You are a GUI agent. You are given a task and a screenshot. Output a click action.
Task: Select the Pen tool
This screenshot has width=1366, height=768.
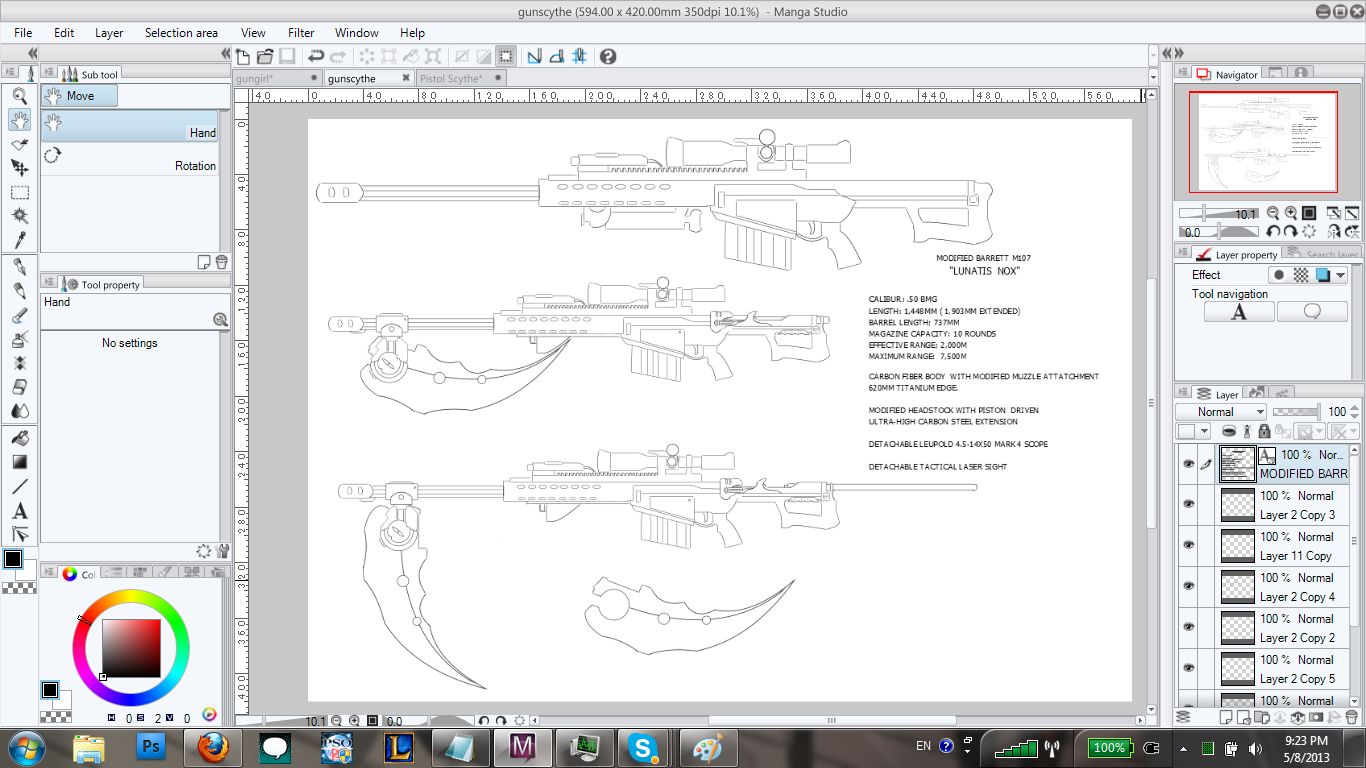point(19,266)
